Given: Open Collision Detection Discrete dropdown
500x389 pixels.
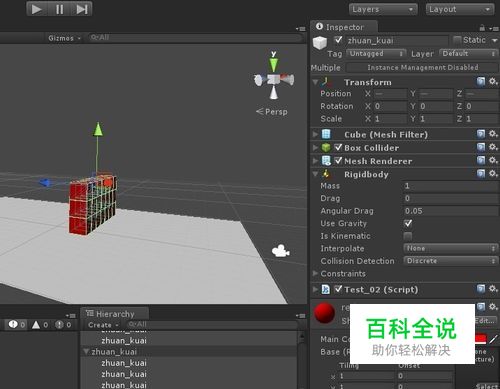Looking at the screenshot, I should coord(451,261).
